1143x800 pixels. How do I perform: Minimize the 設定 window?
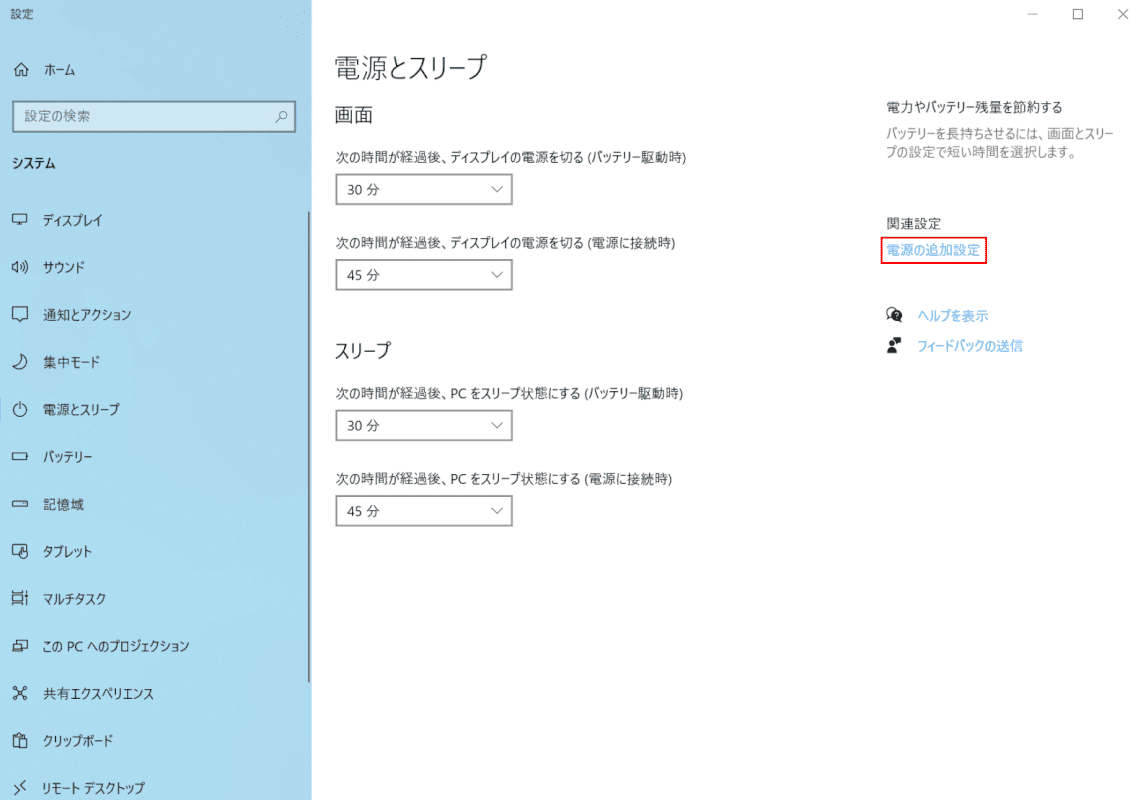(x=1033, y=14)
